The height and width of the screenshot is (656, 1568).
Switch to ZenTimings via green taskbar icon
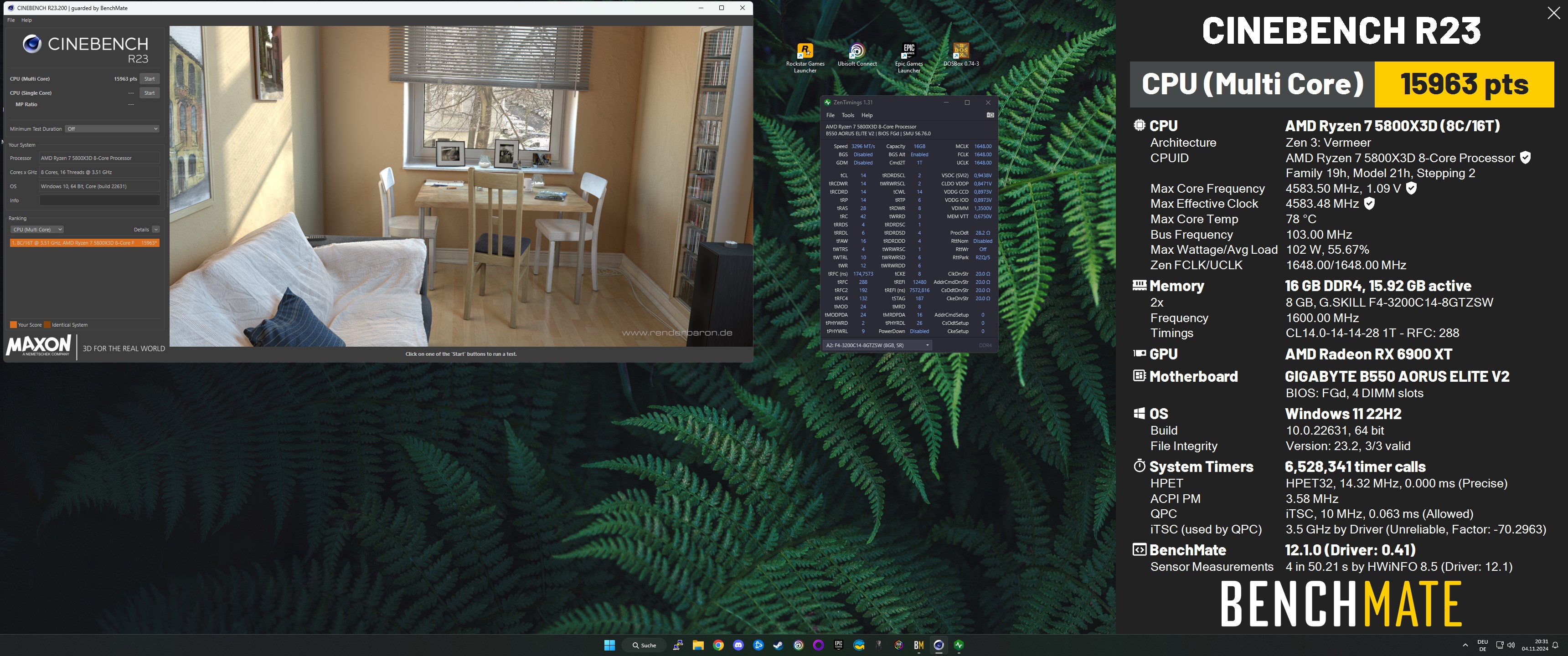tap(959, 645)
